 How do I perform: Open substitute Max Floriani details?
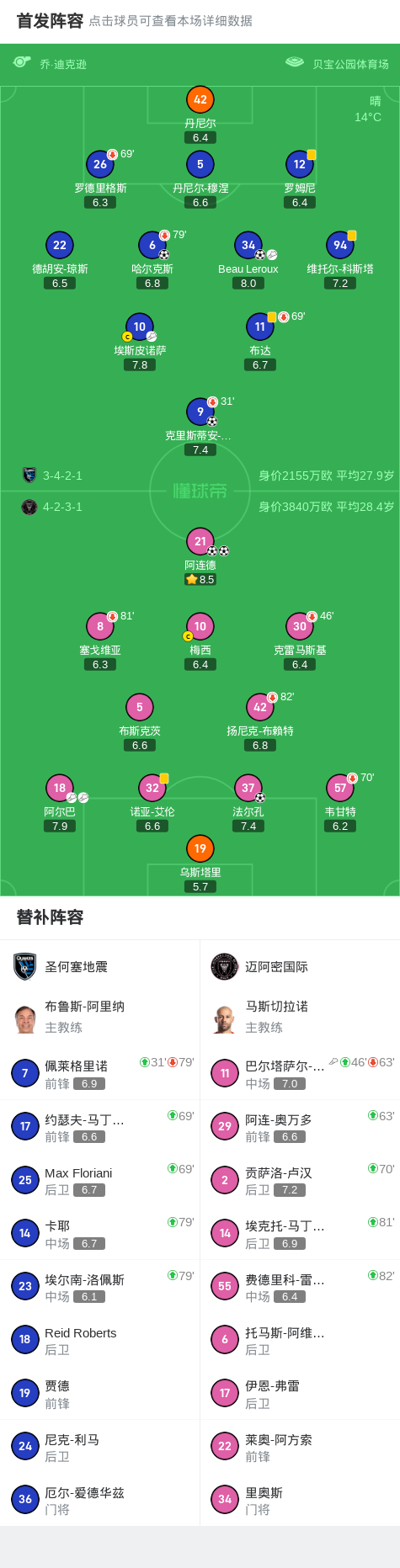[100, 1180]
